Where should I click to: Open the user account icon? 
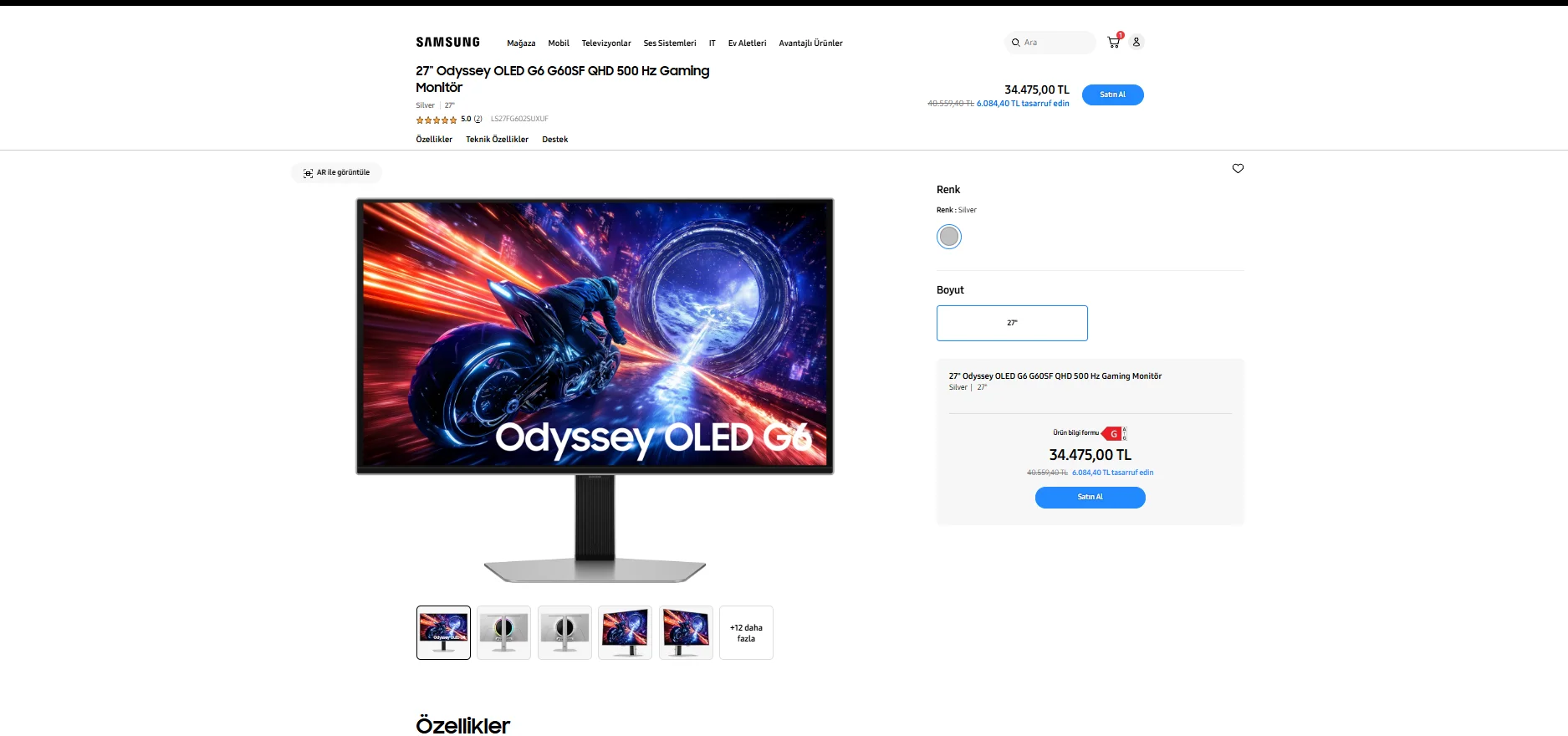tap(1136, 42)
